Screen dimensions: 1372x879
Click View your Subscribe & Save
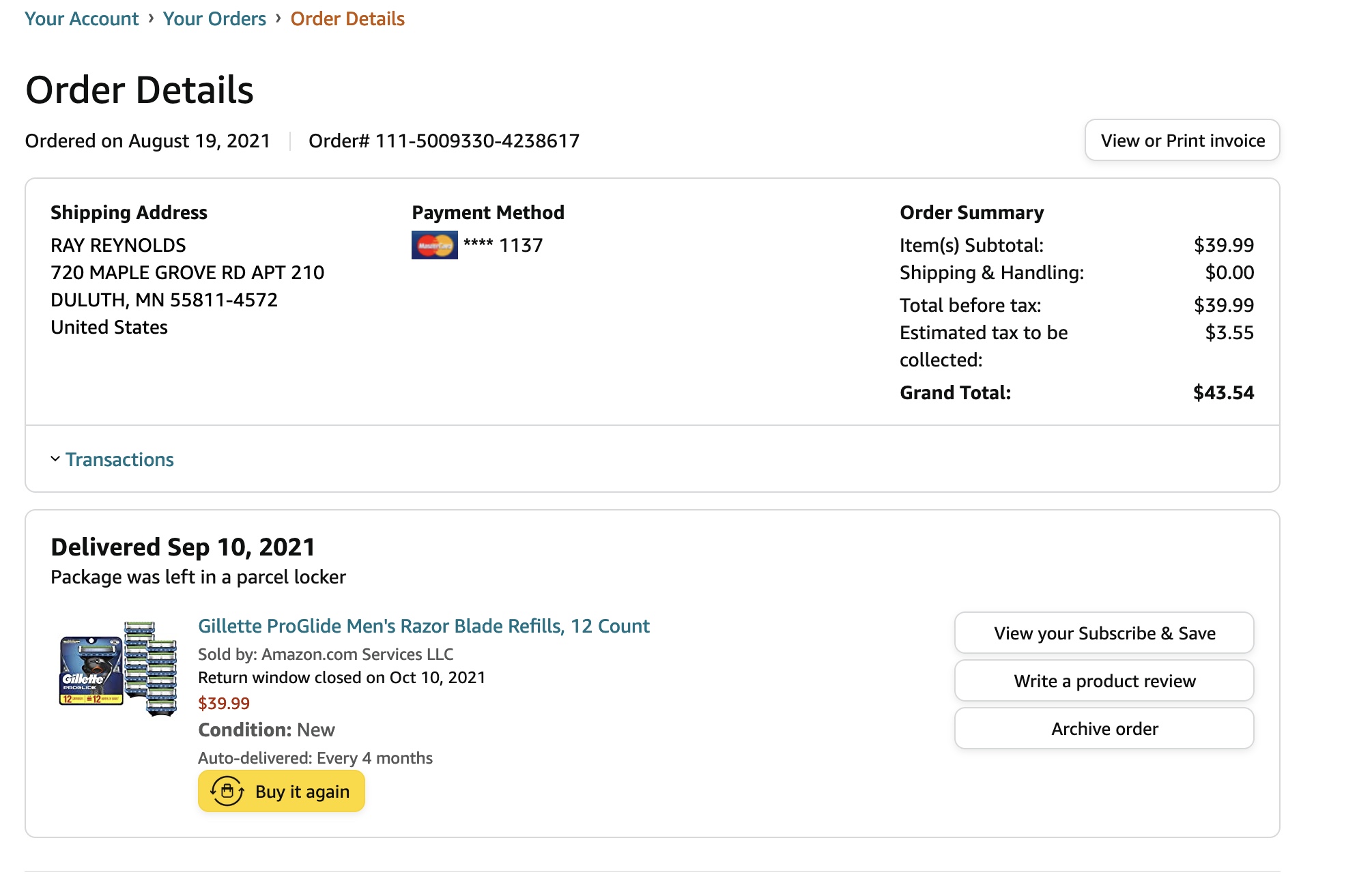tap(1104, 633)
